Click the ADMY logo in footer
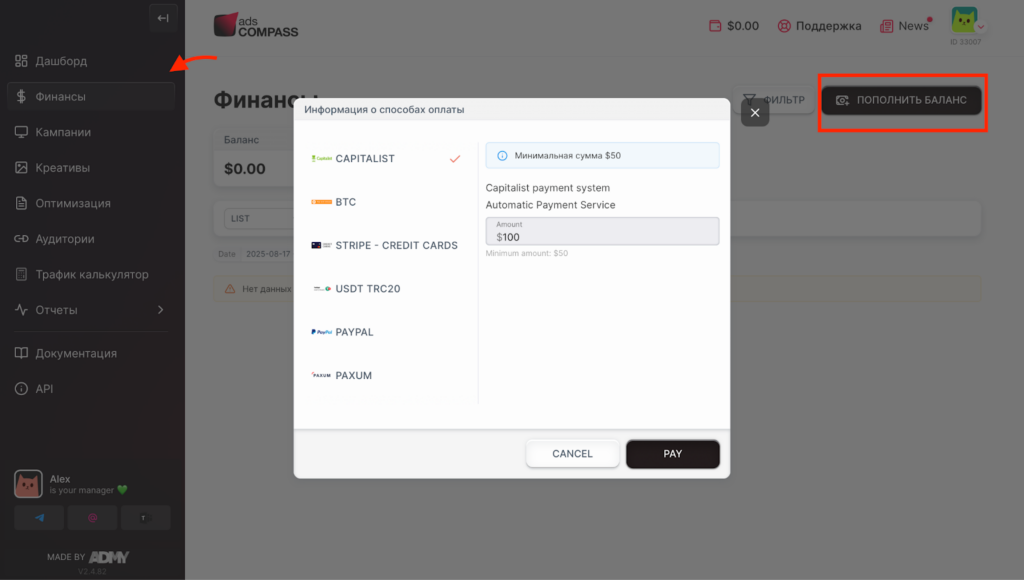This screenshot has width=1024, height=580. click(x=109, y=557)
